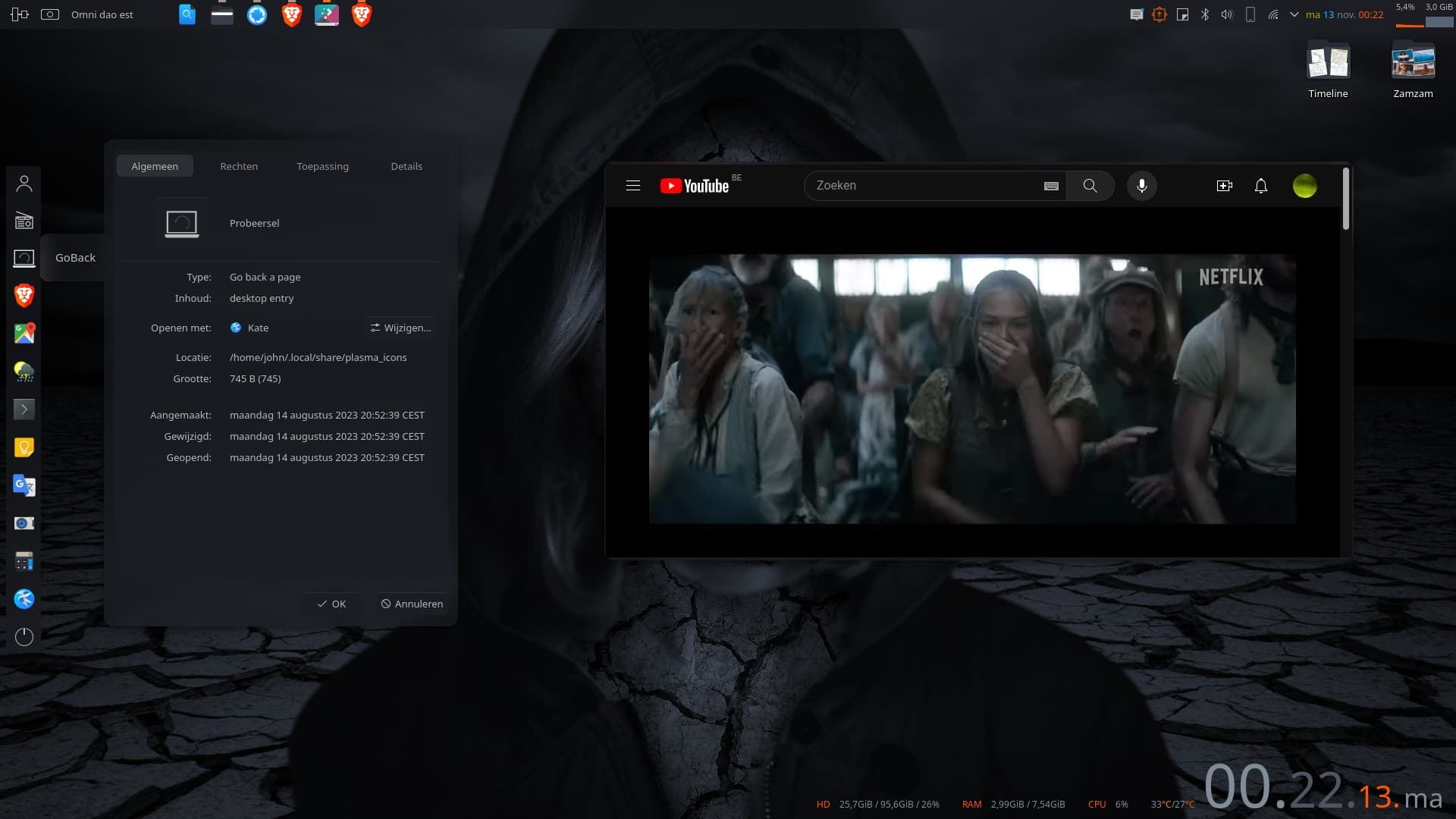Click the screen capture icon next to Omni dao est
Viewport: 1456px width, 819px height.
50,14
